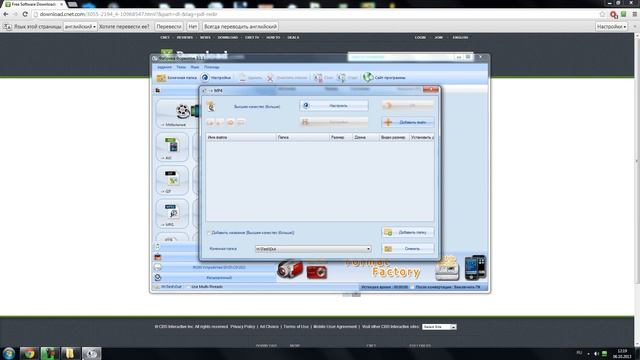
Task: Select the '-> 3GP' format icon in sidebar
Action: pos(172,180)
